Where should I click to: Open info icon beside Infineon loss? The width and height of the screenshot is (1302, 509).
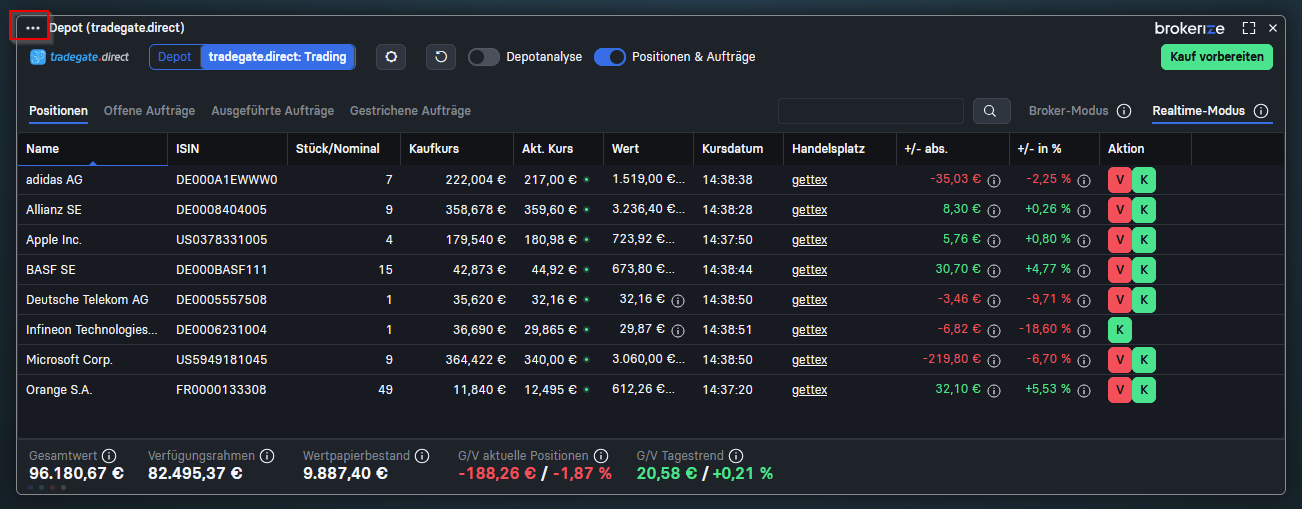coord(994,330)
